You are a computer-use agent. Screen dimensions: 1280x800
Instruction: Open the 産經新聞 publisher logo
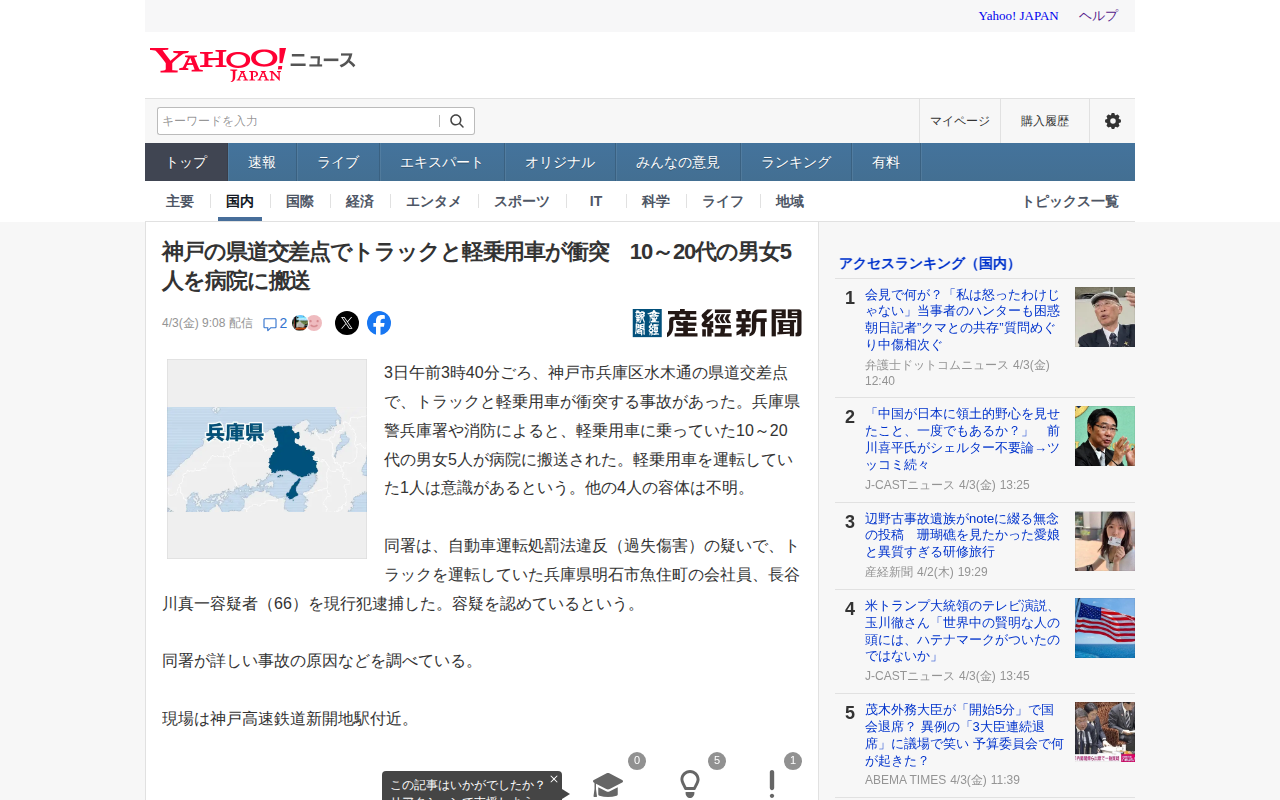pyautogui.click(x=717, y=323)
